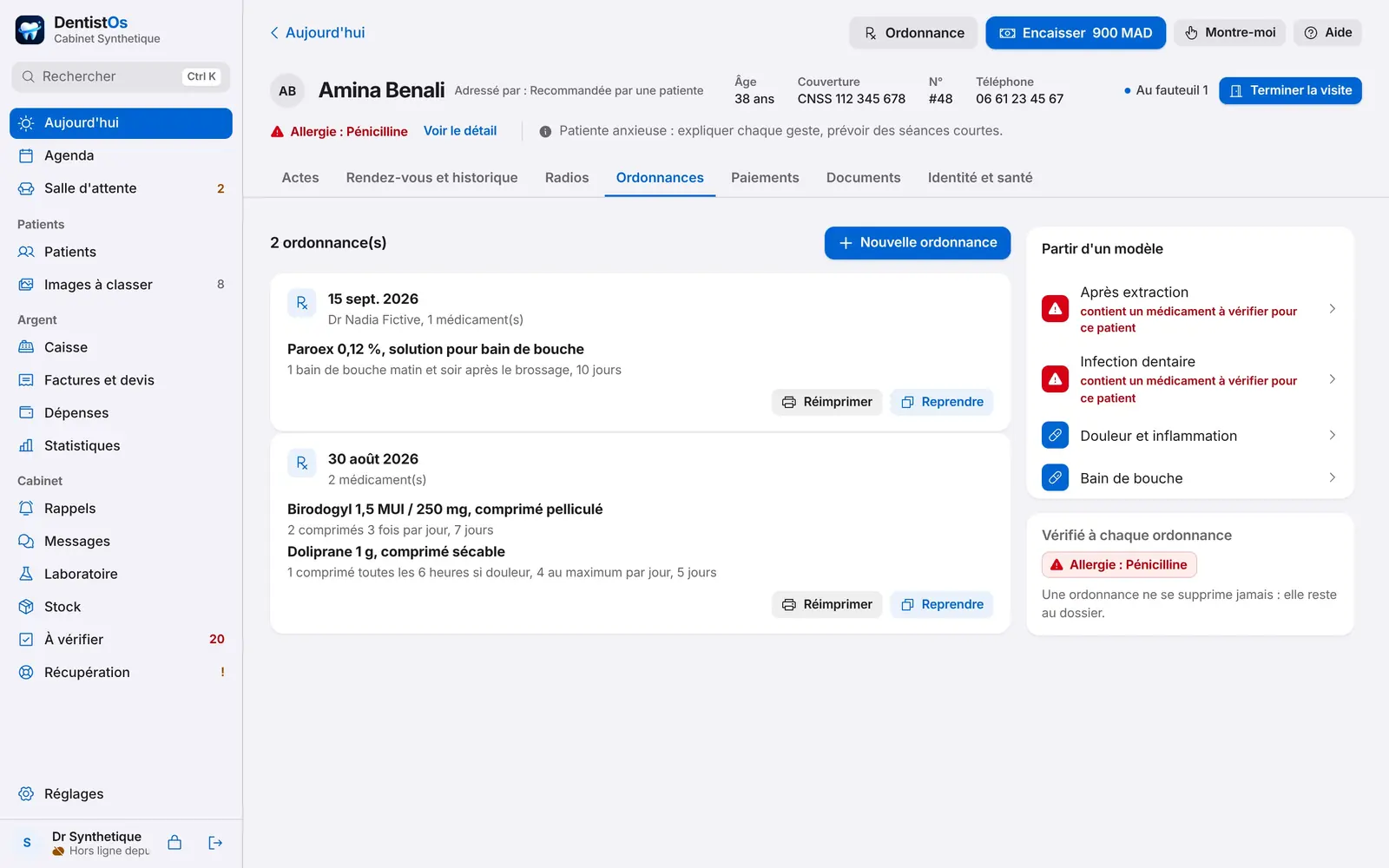Switch to the Paiements tab
1389x868 pixels.
tap(765, 178)
